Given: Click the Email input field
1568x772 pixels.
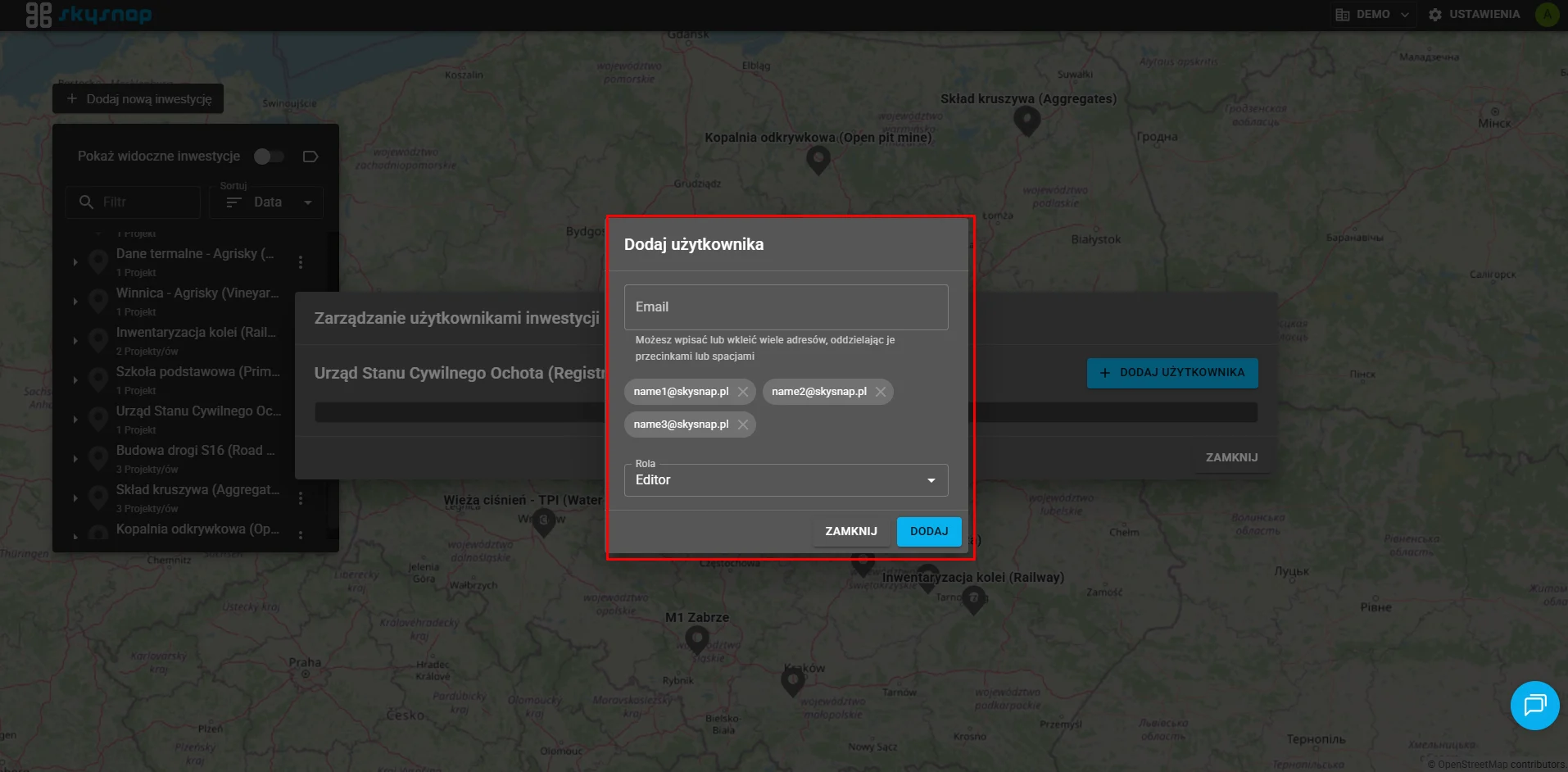Looking at the screenshot, I should tap(786, 307).
